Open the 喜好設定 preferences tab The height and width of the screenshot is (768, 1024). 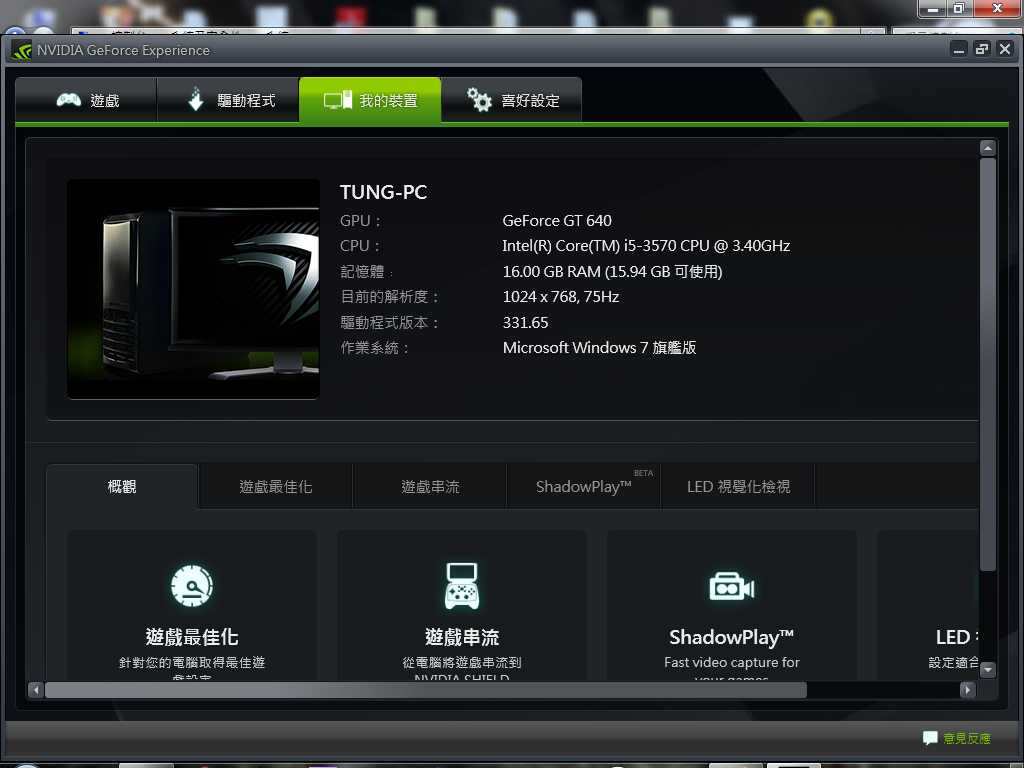point(511,100)
